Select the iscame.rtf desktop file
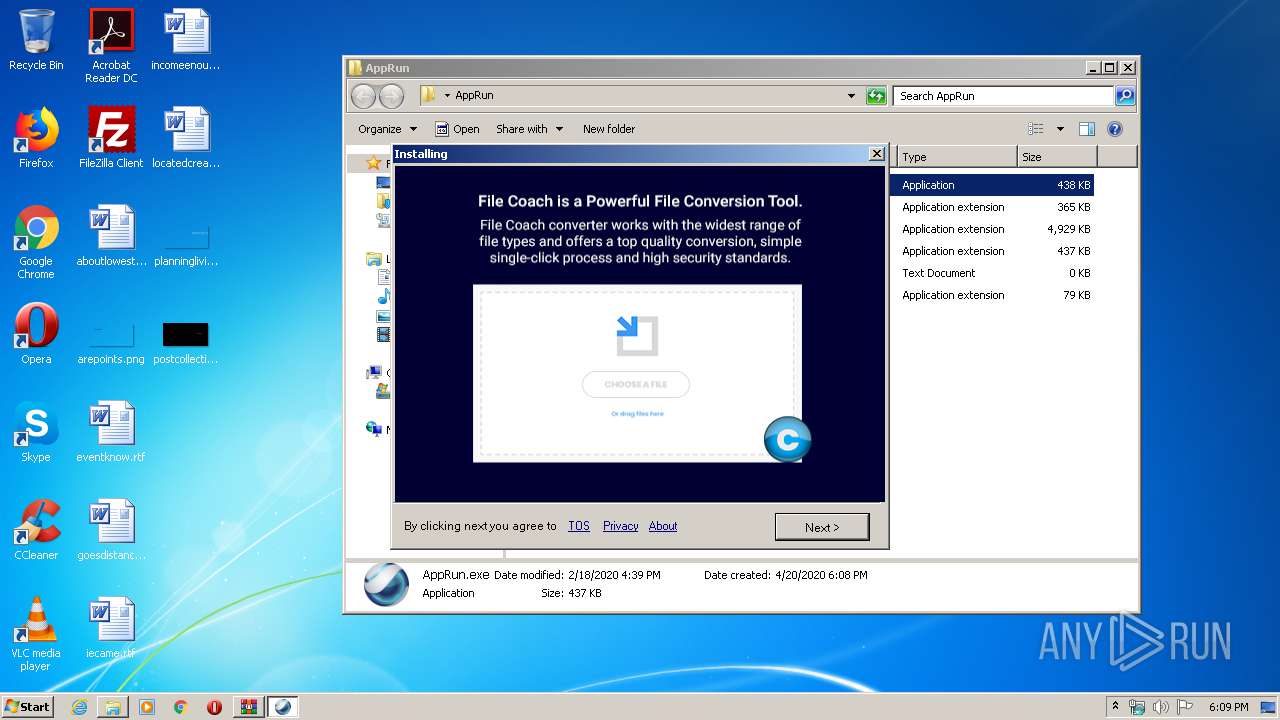This screenshot has width=1280, height=720. click(x=111, y=628)
